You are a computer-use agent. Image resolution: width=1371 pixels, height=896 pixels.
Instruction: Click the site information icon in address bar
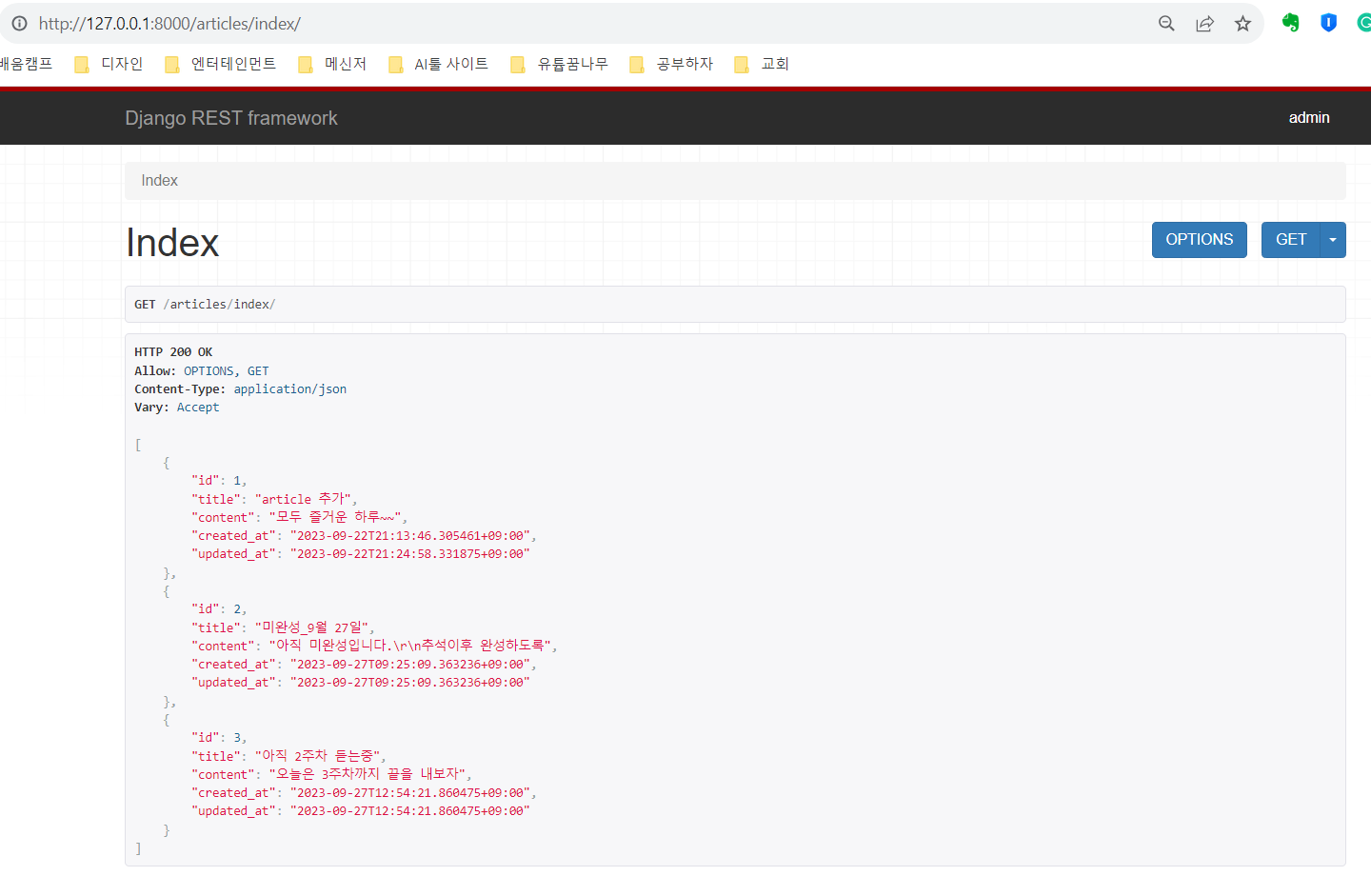19,24
